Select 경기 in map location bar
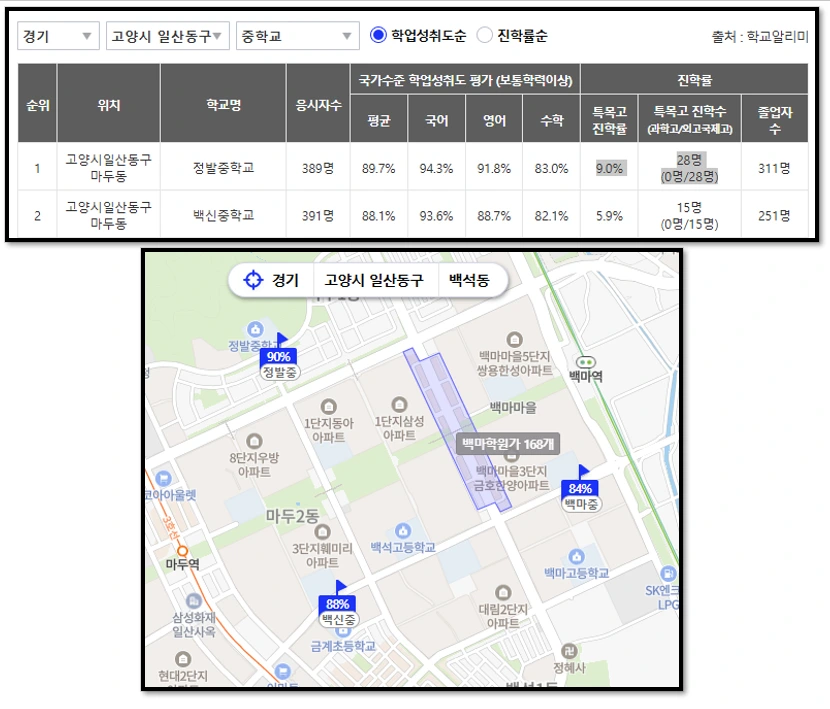The height and width of the screenshot is (709, 830). [285, 280]
